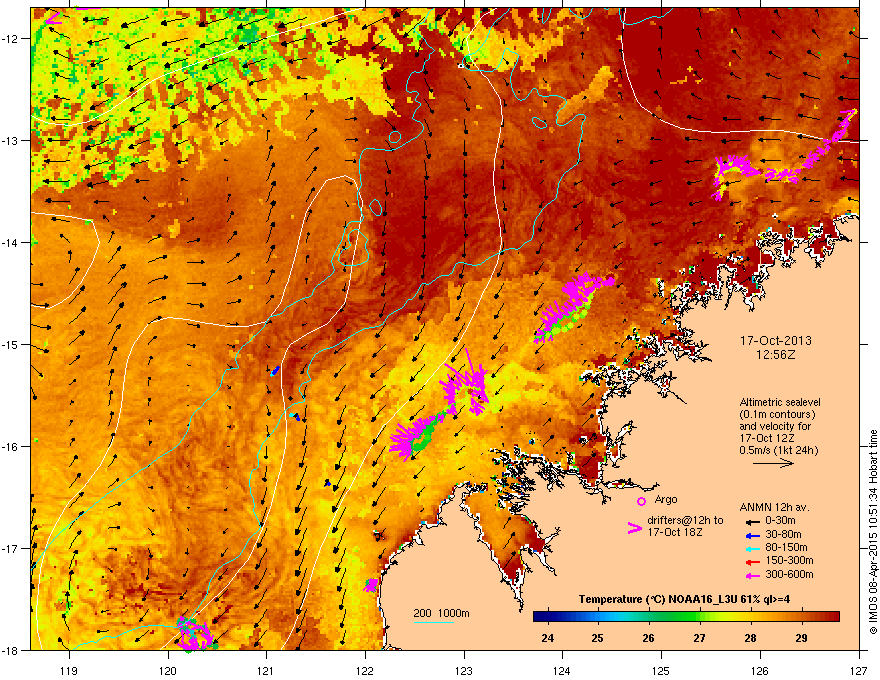Screen dimensions: 880x680
Task: Click the longitude axis label 119
Action: pyautogui.click(x=69, y=670)
